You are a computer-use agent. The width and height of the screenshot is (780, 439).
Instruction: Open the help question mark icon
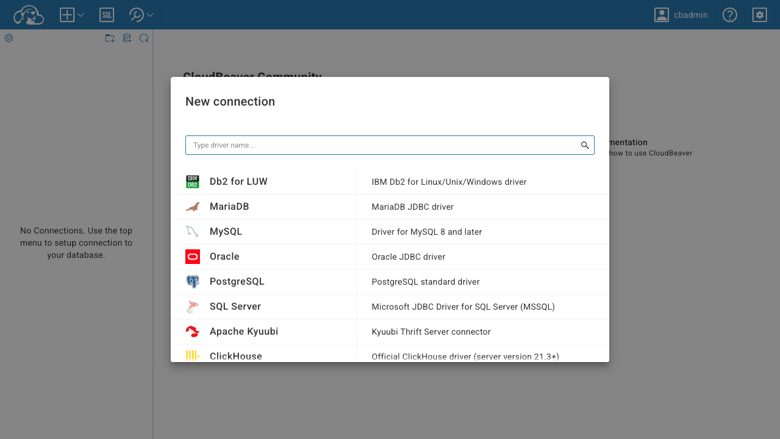(x=730, y=15)
